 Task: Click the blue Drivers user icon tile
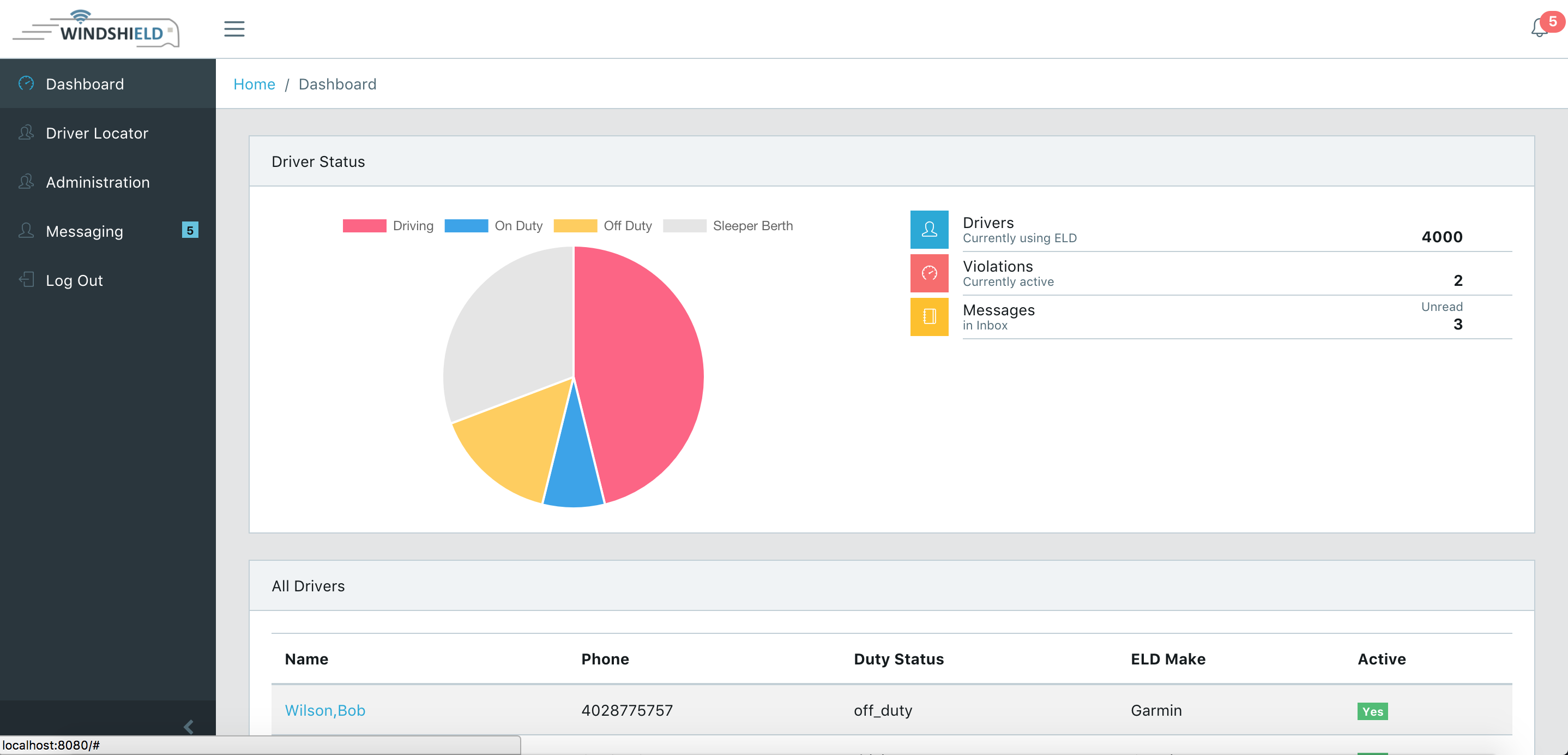929,230
